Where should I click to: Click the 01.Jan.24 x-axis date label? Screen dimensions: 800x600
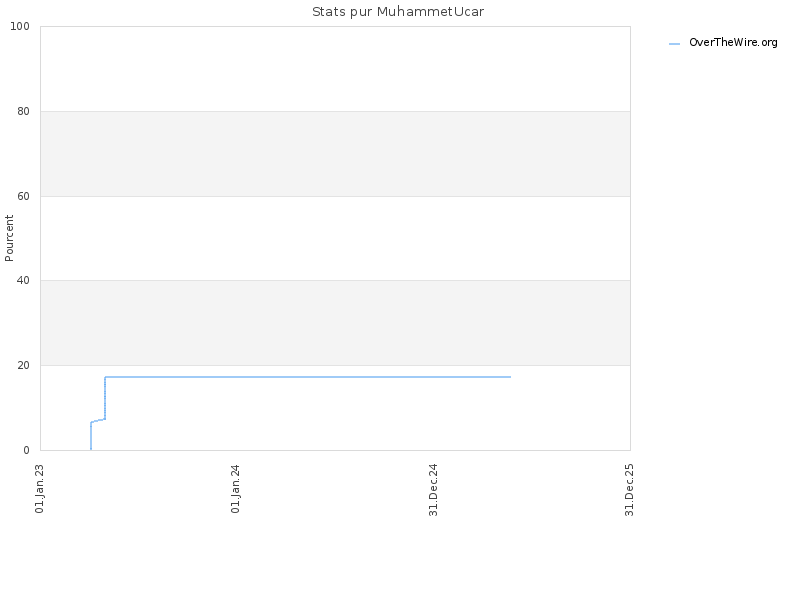(x=236, y=488)
